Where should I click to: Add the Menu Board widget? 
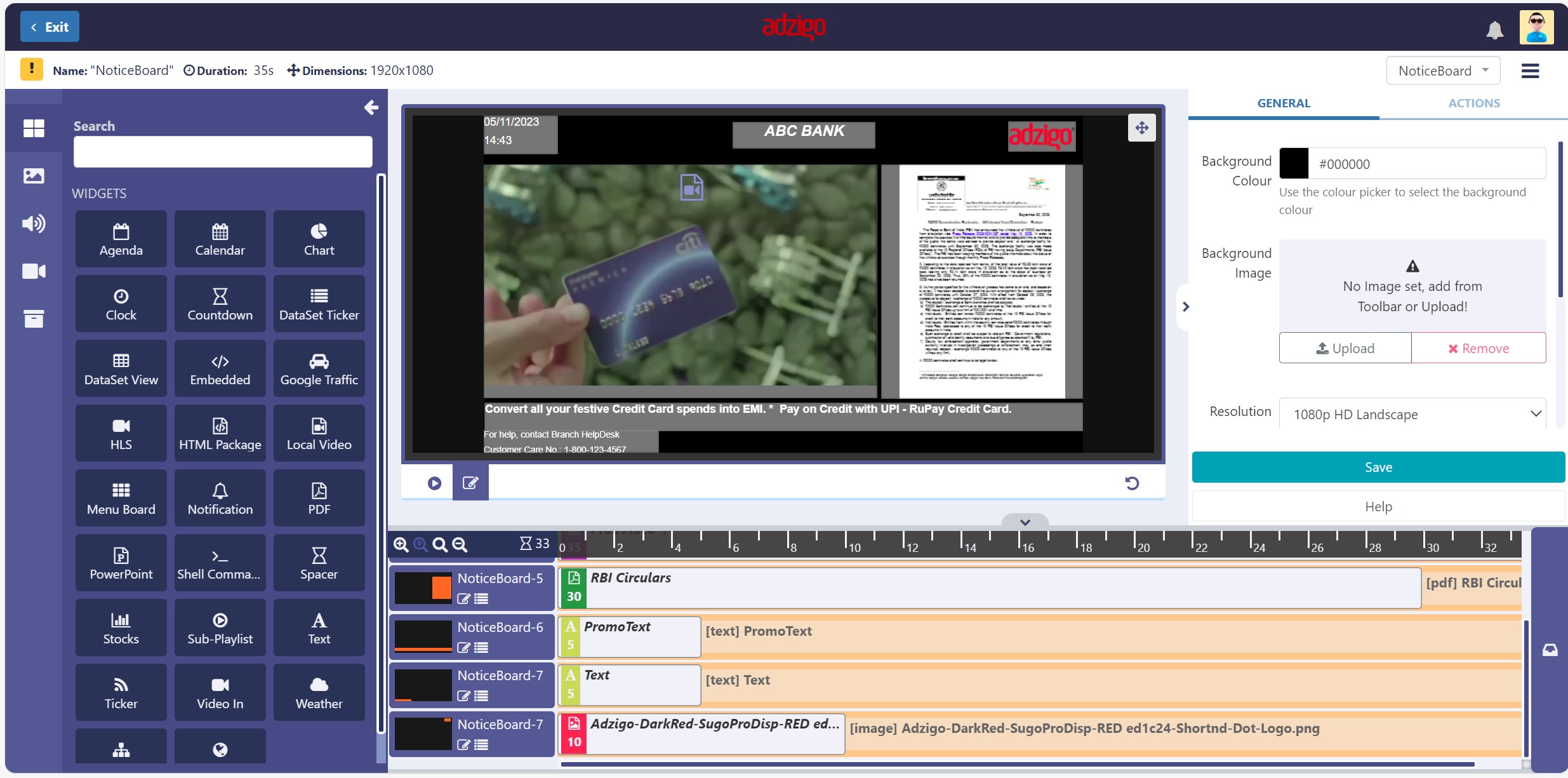pyautogui.click(x=121, y=498)
